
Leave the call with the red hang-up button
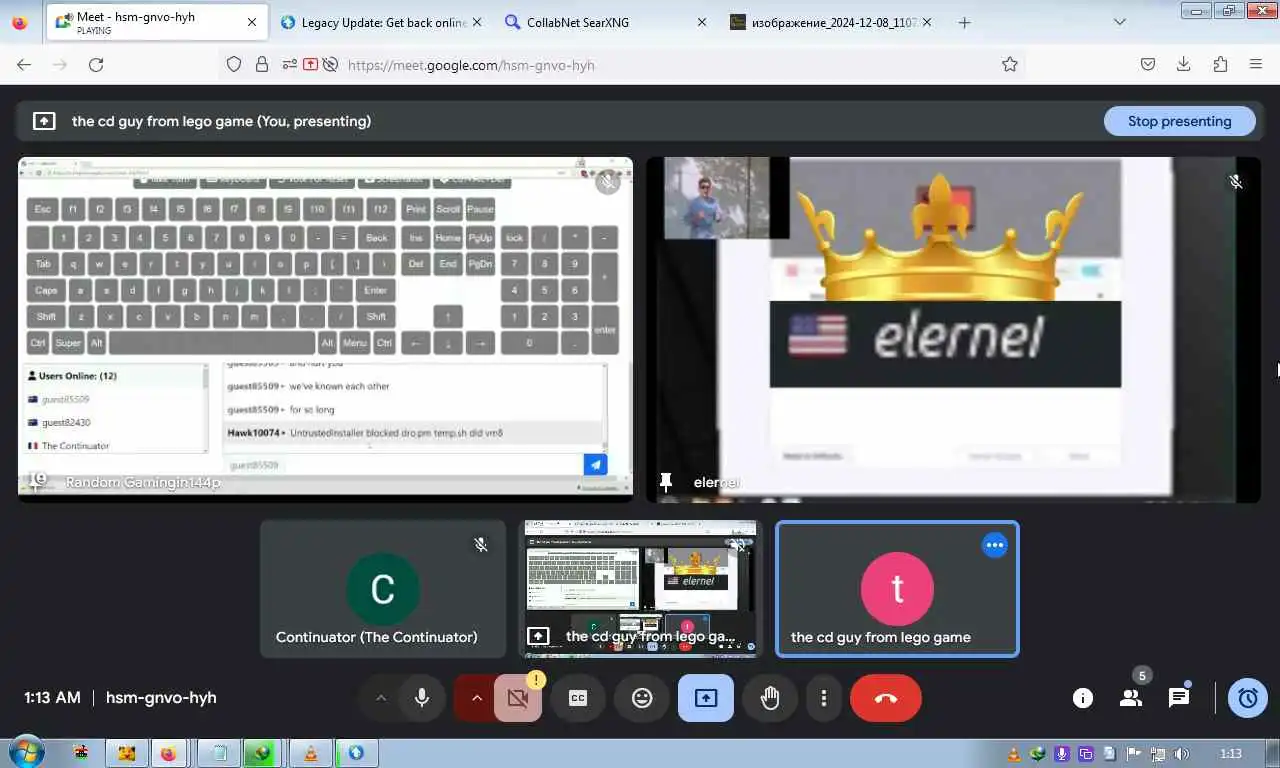886,698
